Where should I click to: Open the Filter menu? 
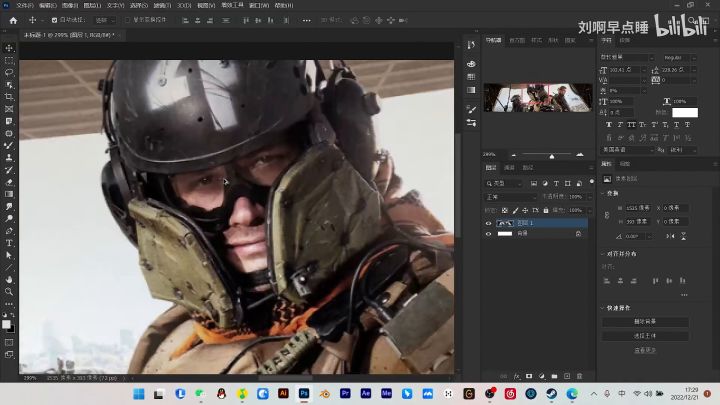pyautogui.click(x=162, y=6)
